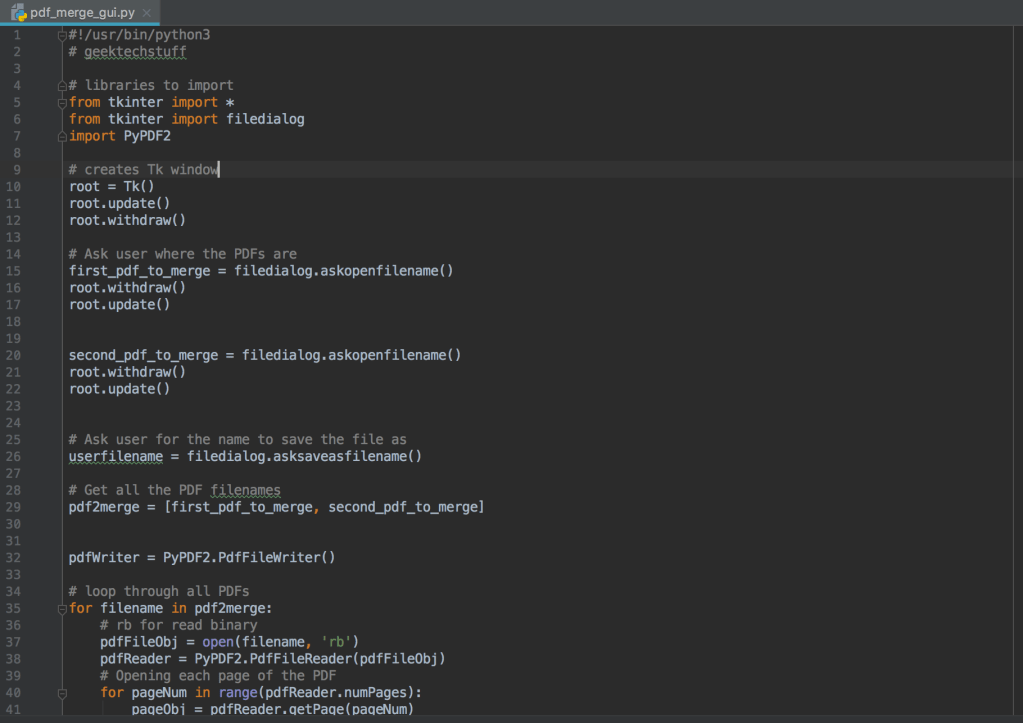
Task: Click line number 37 in the gutter
Action: (13, 641)
